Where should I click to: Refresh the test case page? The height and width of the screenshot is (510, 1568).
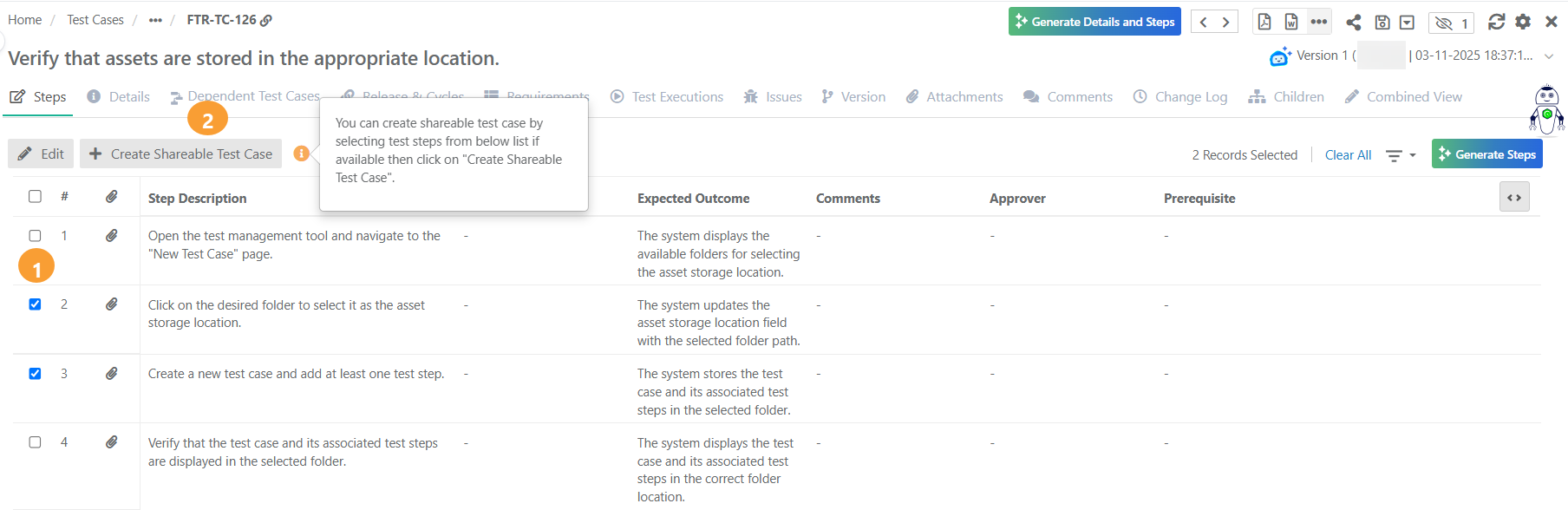coord(1496,22)
